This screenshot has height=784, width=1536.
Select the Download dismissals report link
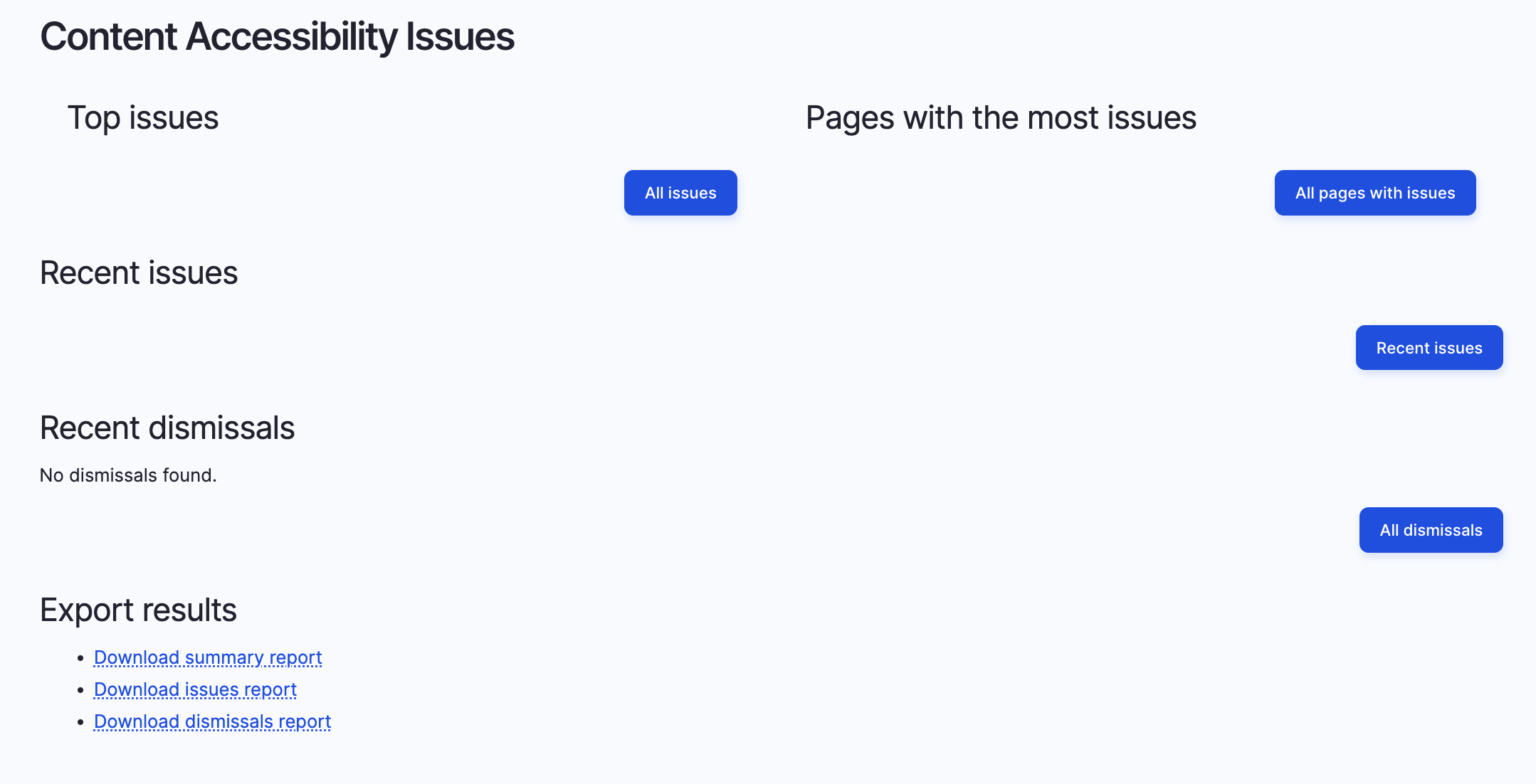[212, 721]
